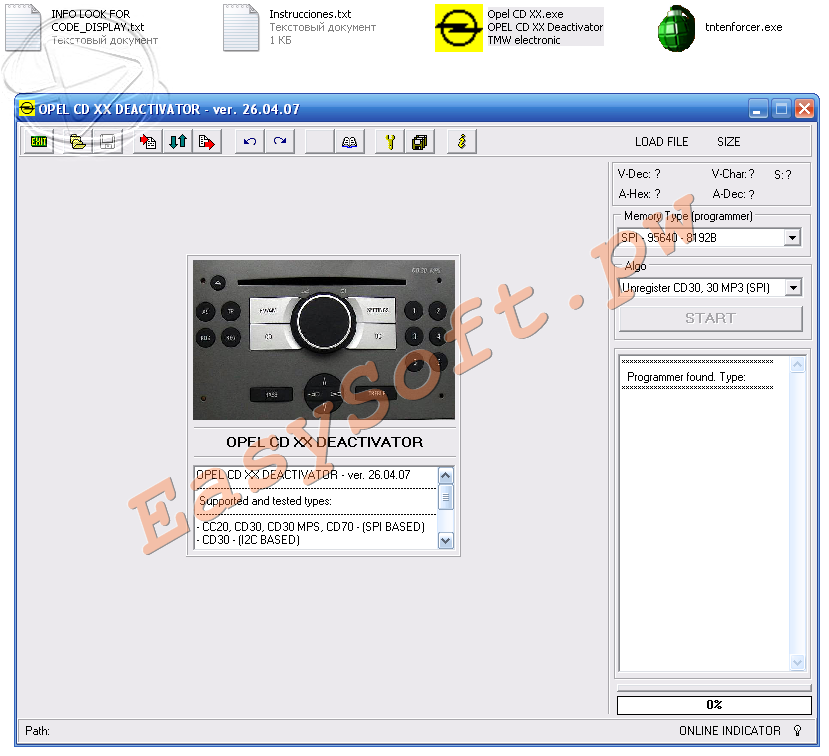Click the grayed floppy disk save icon
The height and width of the screenshot is (756, 829).
click(x=107, y=142)
